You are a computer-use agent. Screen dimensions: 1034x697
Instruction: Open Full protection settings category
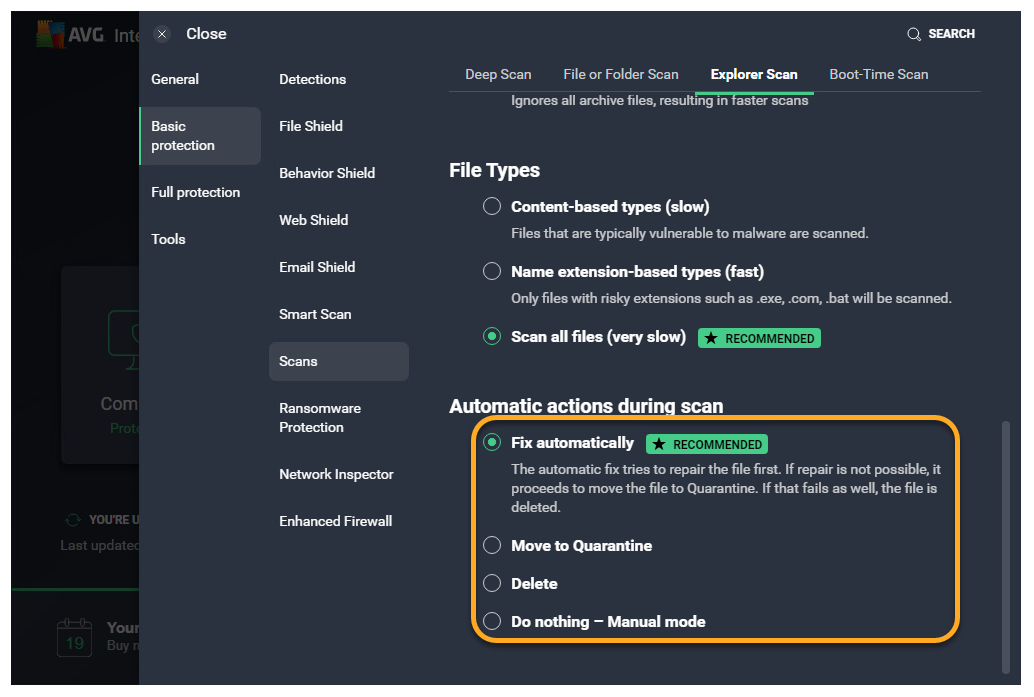(x=195, y=192)
